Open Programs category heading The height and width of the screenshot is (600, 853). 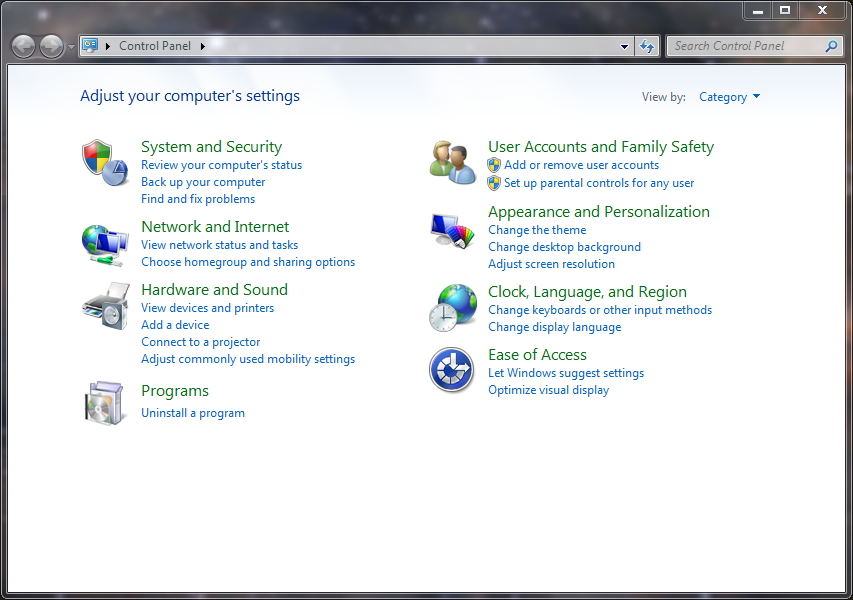click(175, 391)
